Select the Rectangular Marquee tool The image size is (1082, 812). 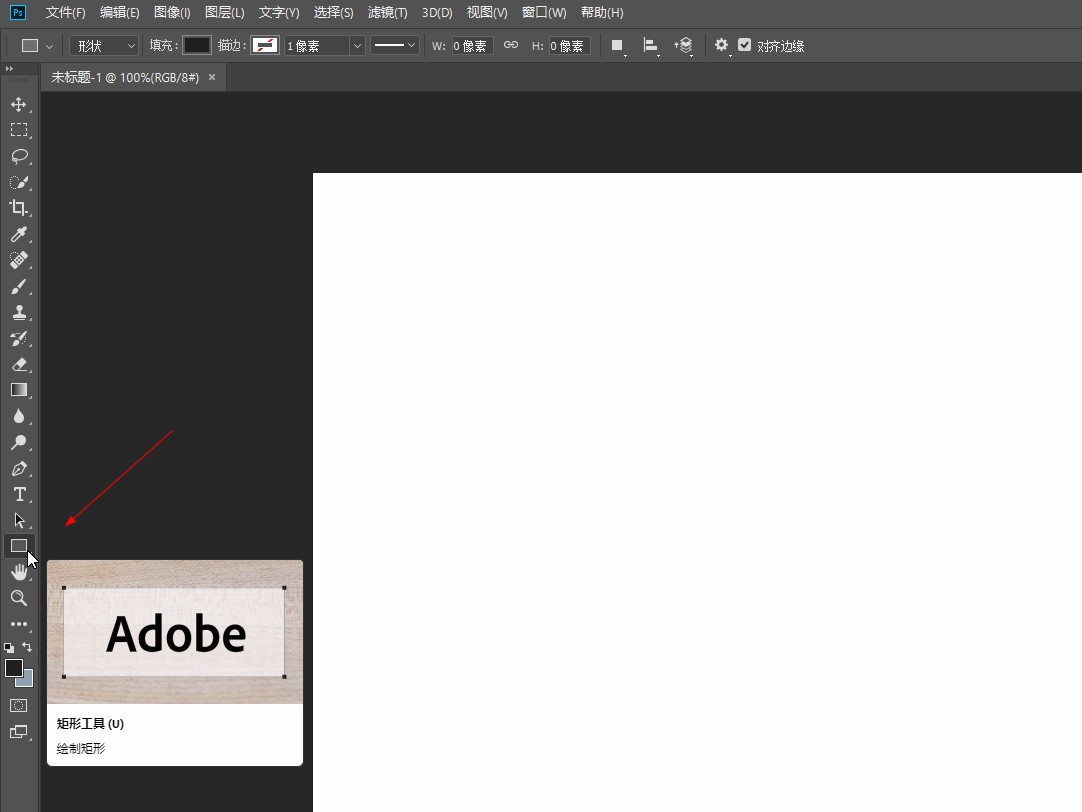19,130
